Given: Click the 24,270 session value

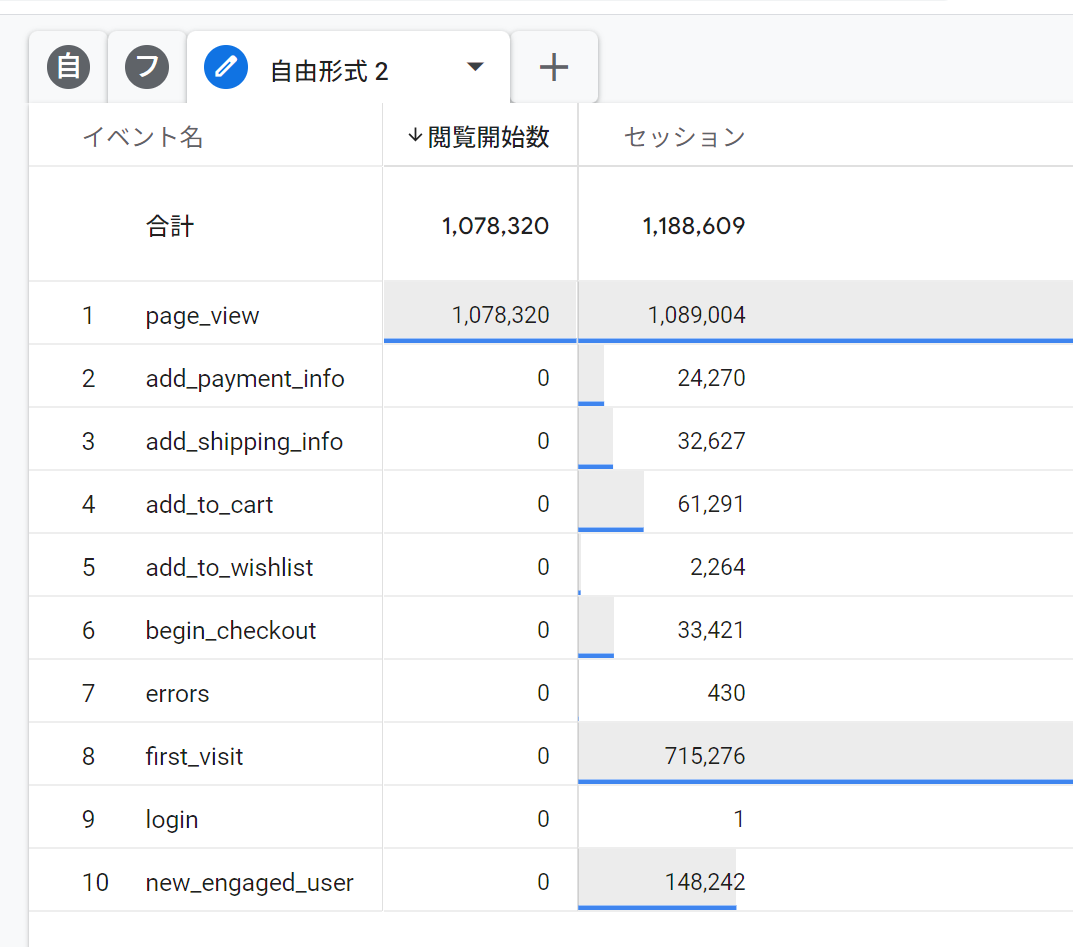Looking at the screenshot, I should (712, 378).
